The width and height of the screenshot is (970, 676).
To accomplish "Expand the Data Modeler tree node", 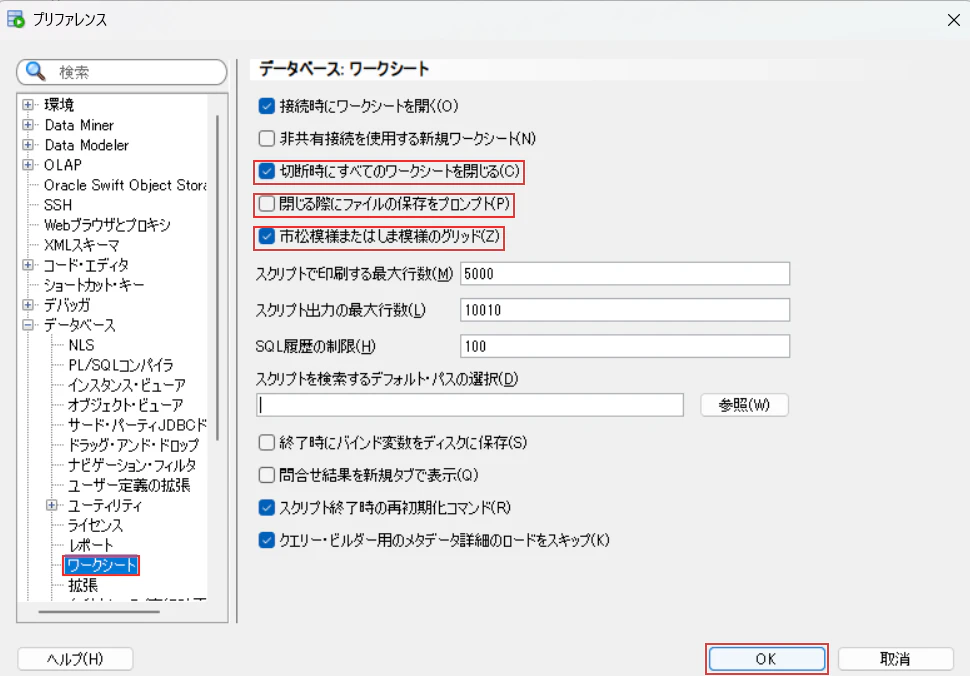I will tap(28, 145).
